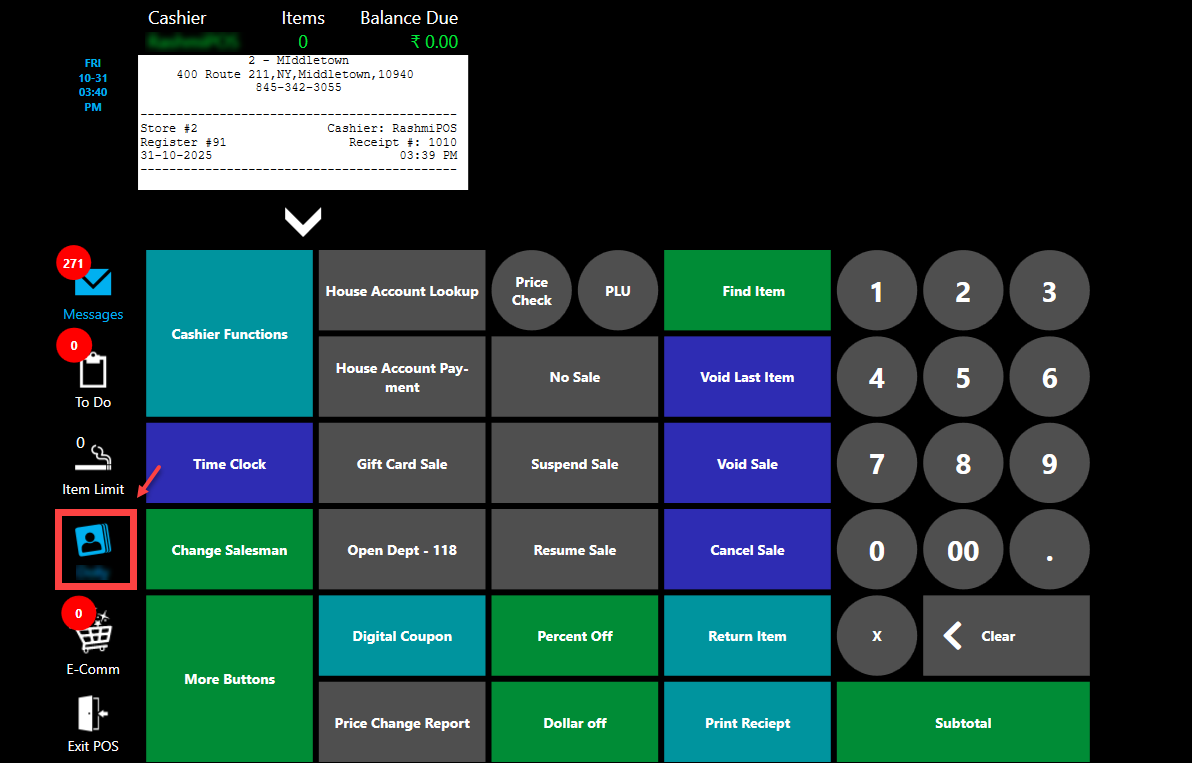Expand the receipt with down chevron
This screenshot has width=1192, height=763.
(x=302, y=221)
